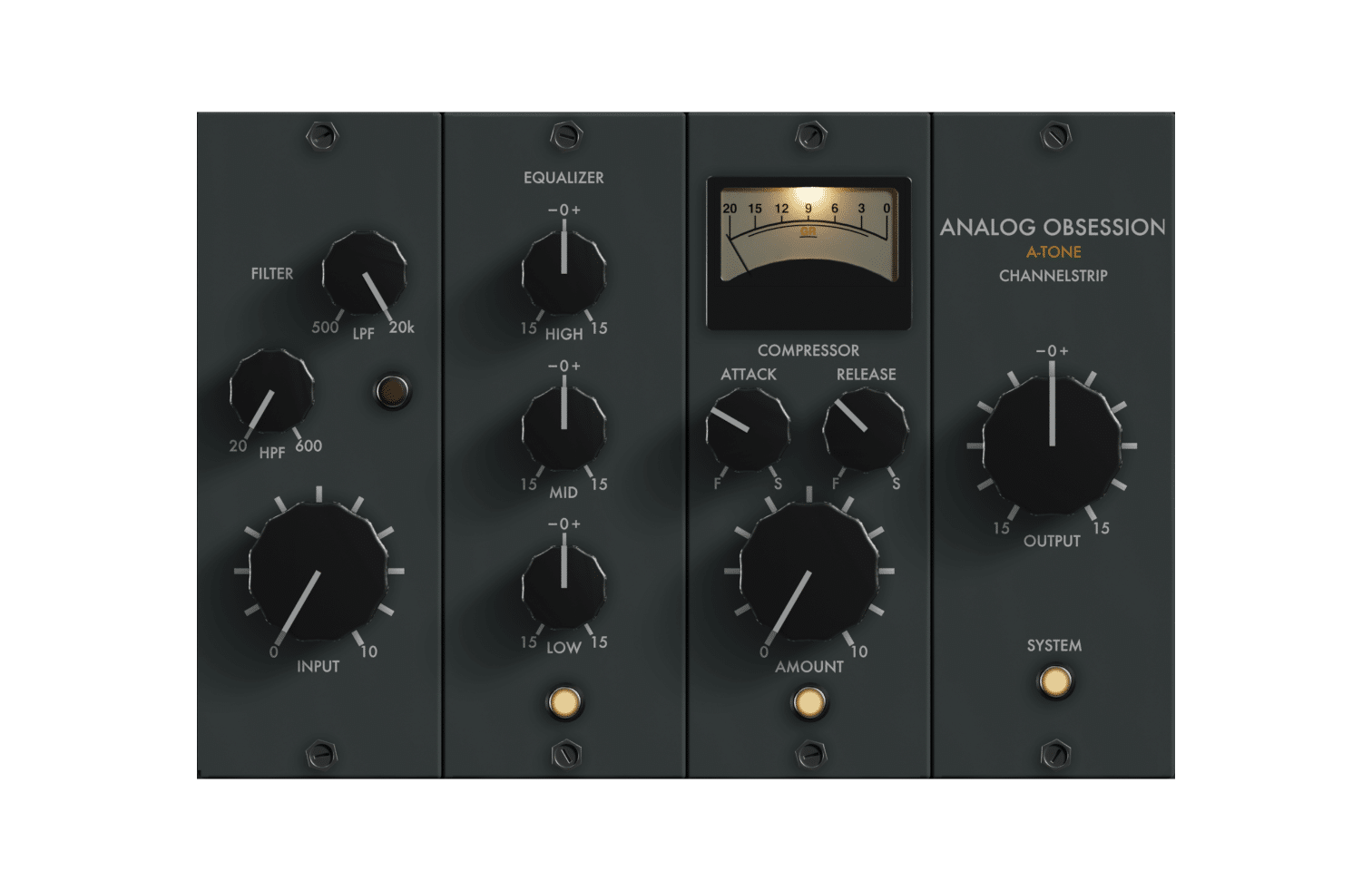Viewport: 1372px width, 891px height.
Task: Toggle the SYSTEM power lamp button
Action: tap(1054, 681)
